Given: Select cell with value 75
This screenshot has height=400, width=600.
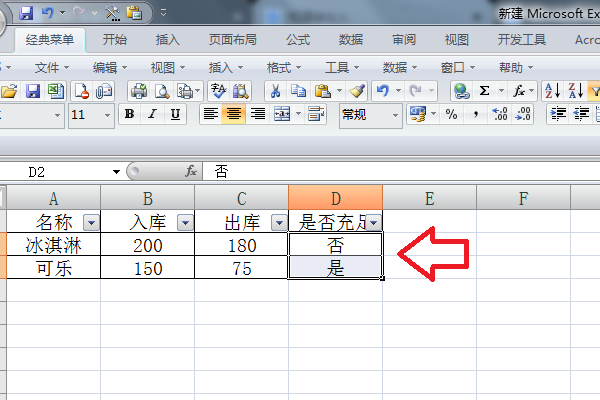Looking at the screenshot, I should pos(241,268).
